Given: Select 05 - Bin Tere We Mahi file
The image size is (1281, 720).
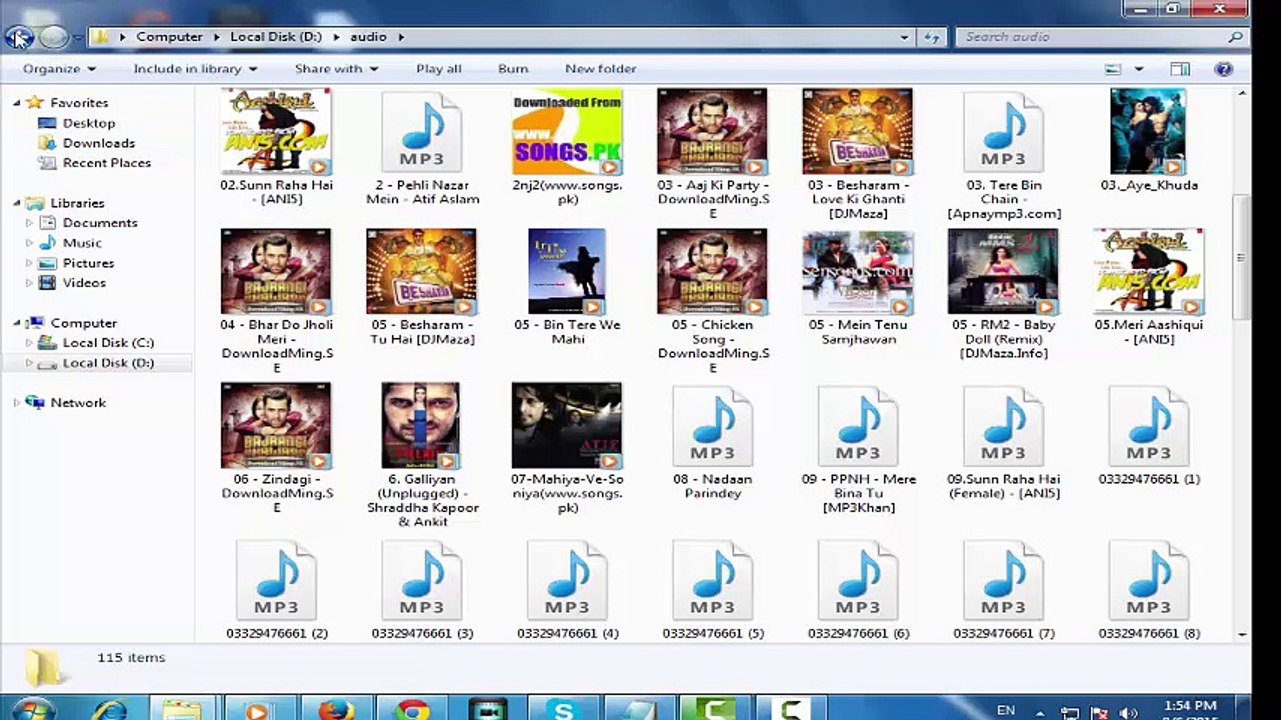Looking at the screenshot, I should [567, 272].
